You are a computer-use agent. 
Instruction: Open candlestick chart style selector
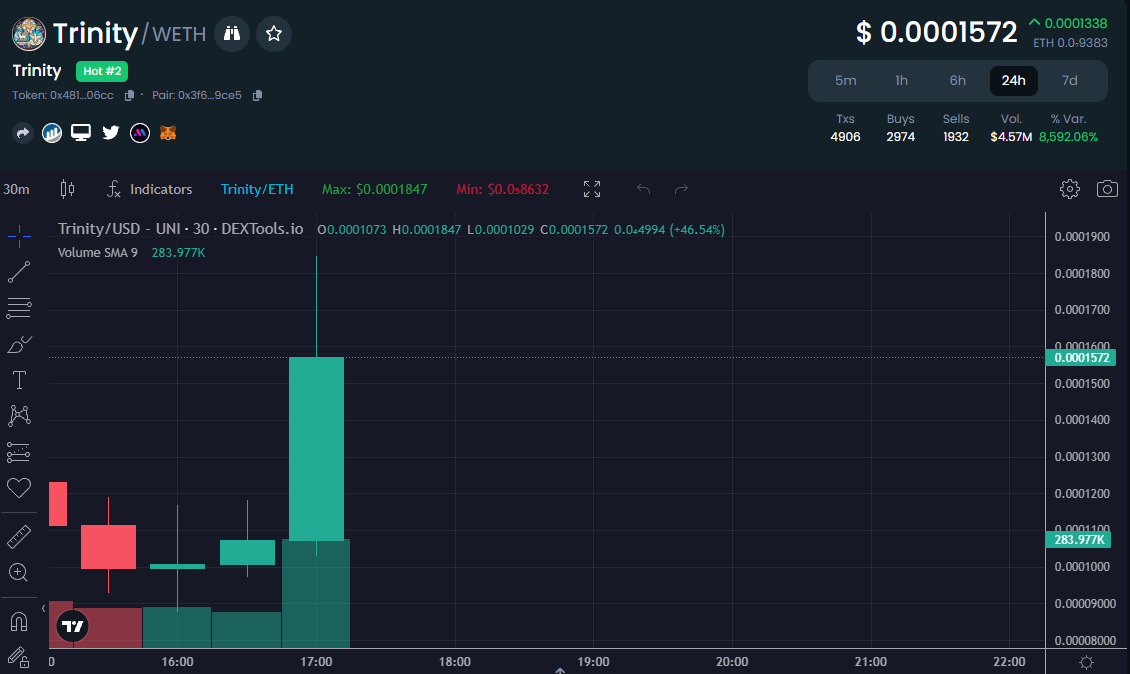67,189
